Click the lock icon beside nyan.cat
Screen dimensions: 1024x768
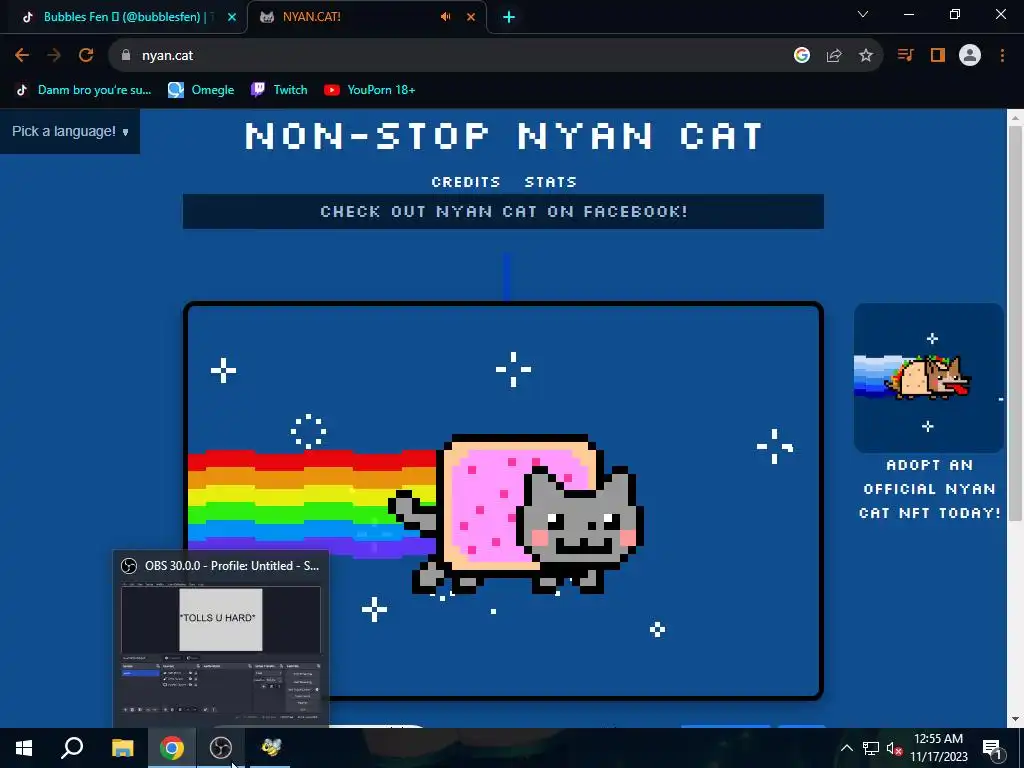coord(126,56)
